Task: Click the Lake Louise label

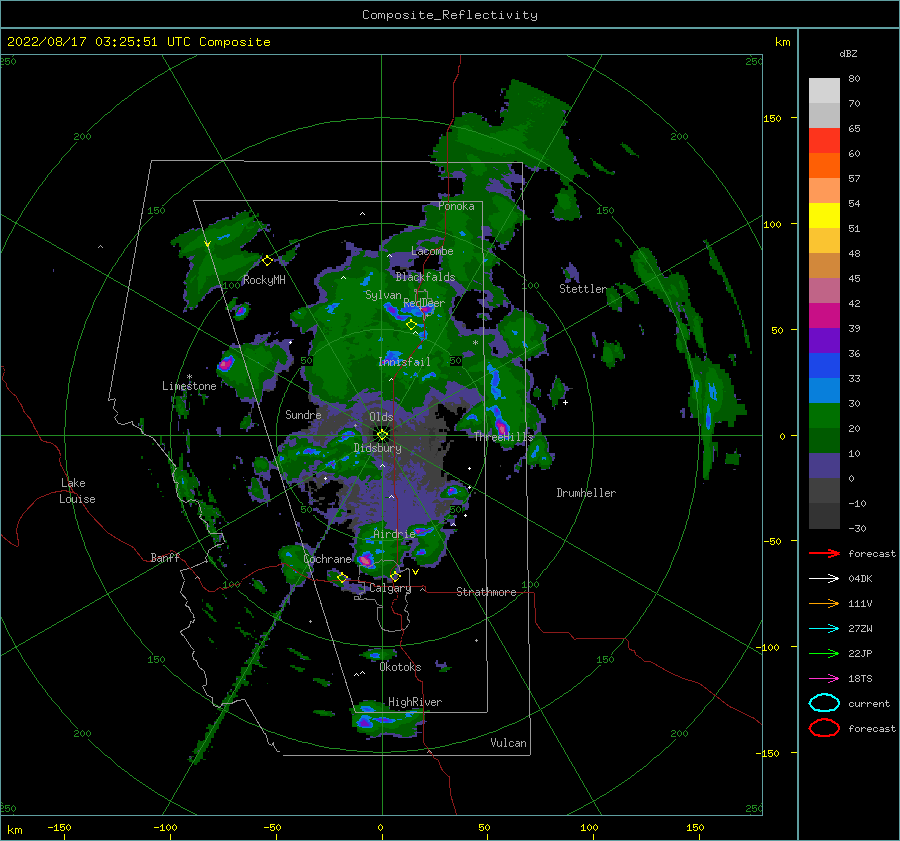Action: point(77,491)
